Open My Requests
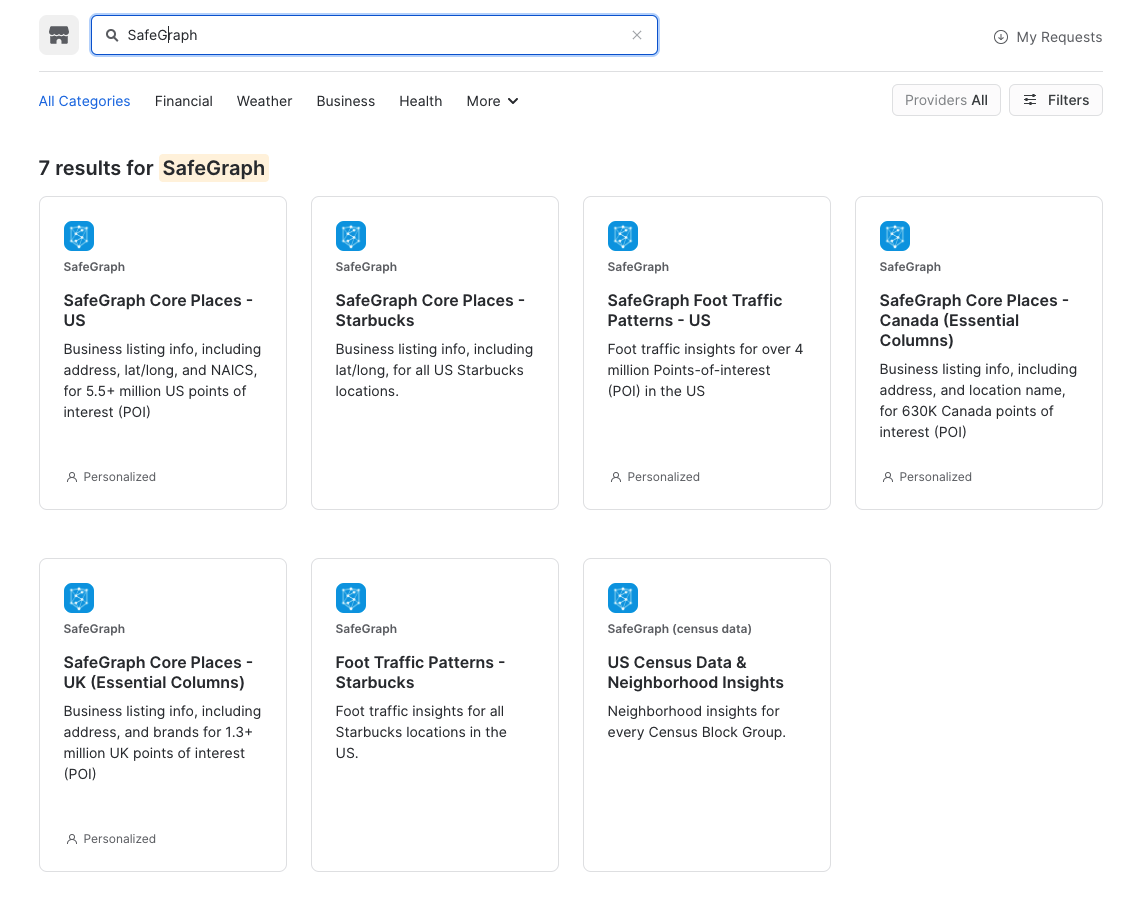This screenshot has width=1142, height=898. pyautogui.click(x=1047, y=37)
